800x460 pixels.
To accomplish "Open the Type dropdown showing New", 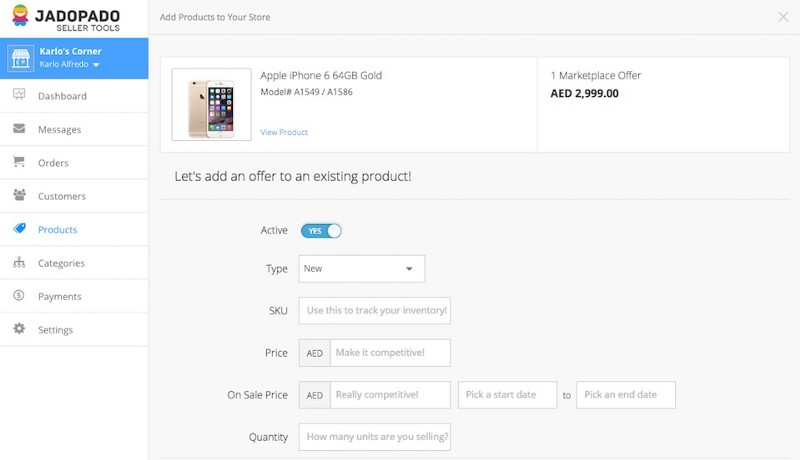I will [x=362, y=269].
